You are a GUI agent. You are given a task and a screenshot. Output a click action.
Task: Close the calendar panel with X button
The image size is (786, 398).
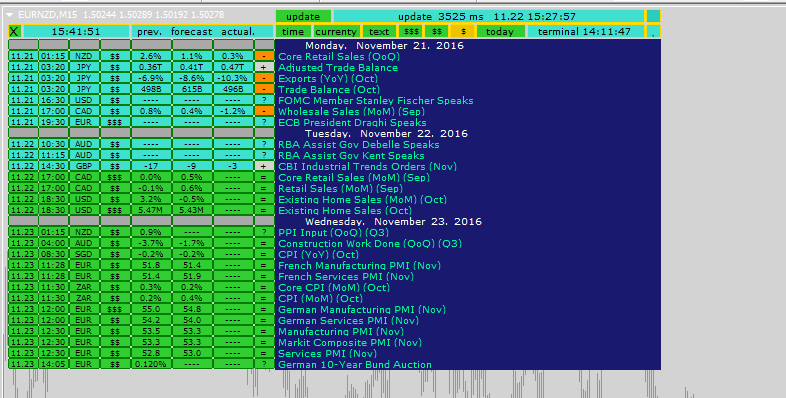tap(15, 32)
